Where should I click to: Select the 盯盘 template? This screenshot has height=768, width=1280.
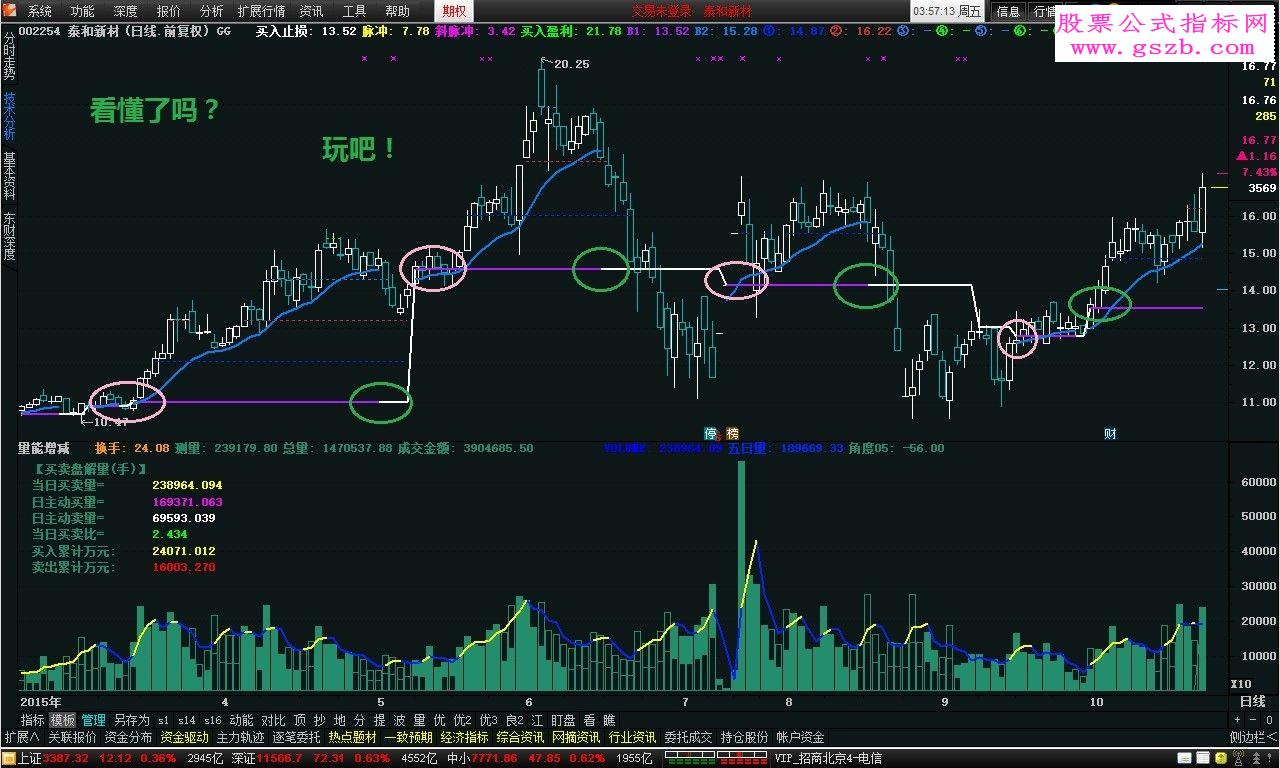pyautogui.click(x=563, y=719)
